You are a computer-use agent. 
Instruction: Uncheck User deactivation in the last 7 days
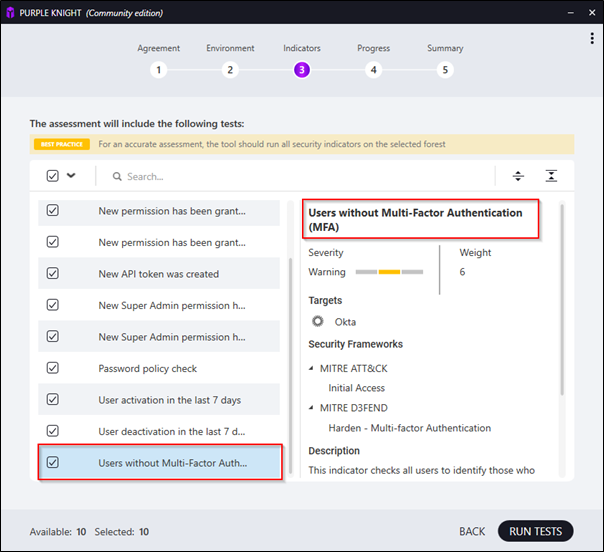tap(52, 431)
